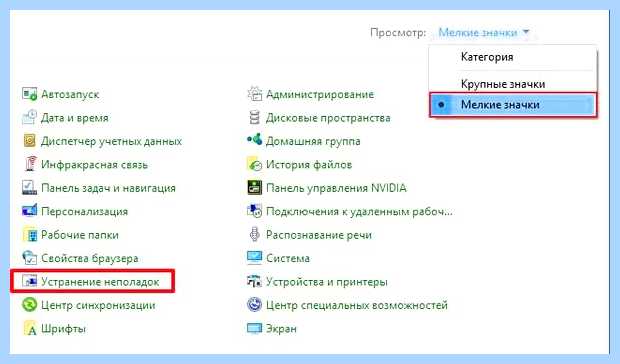The height and width of the screenshot is (364, 620).
Task: Click the Экран text
Action: pyautogui.click(x=281, y=329)
